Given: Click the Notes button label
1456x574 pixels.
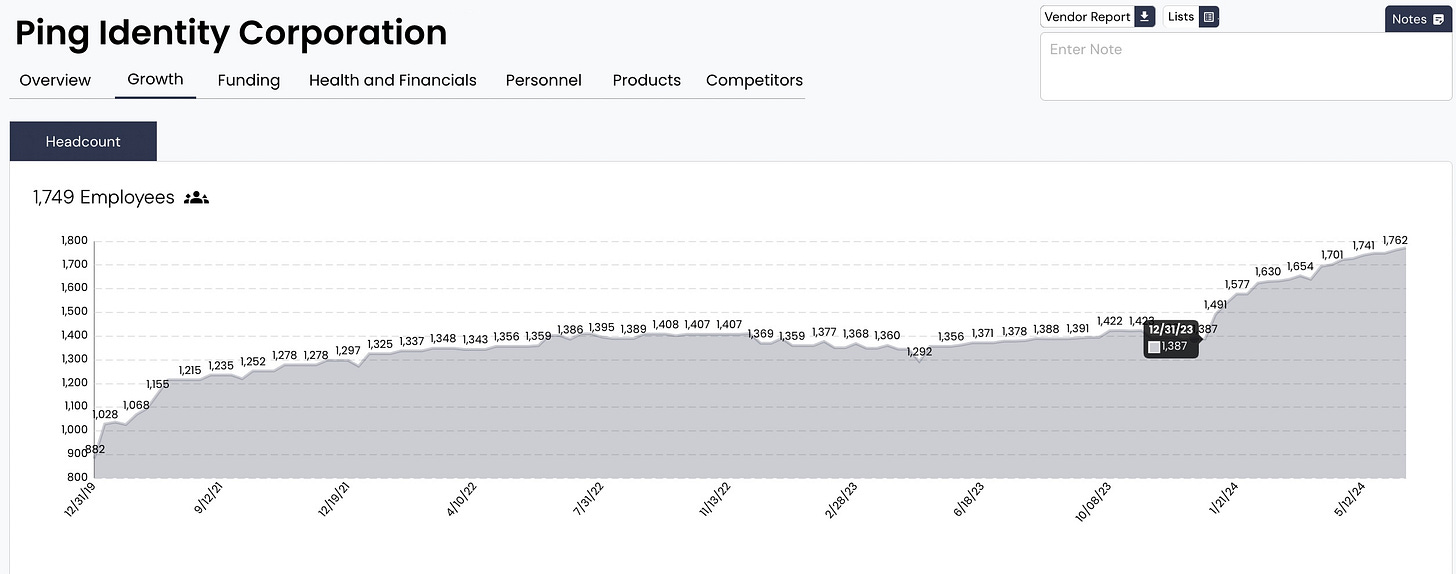Looking at the screenshot, I should pos(1409,20).
